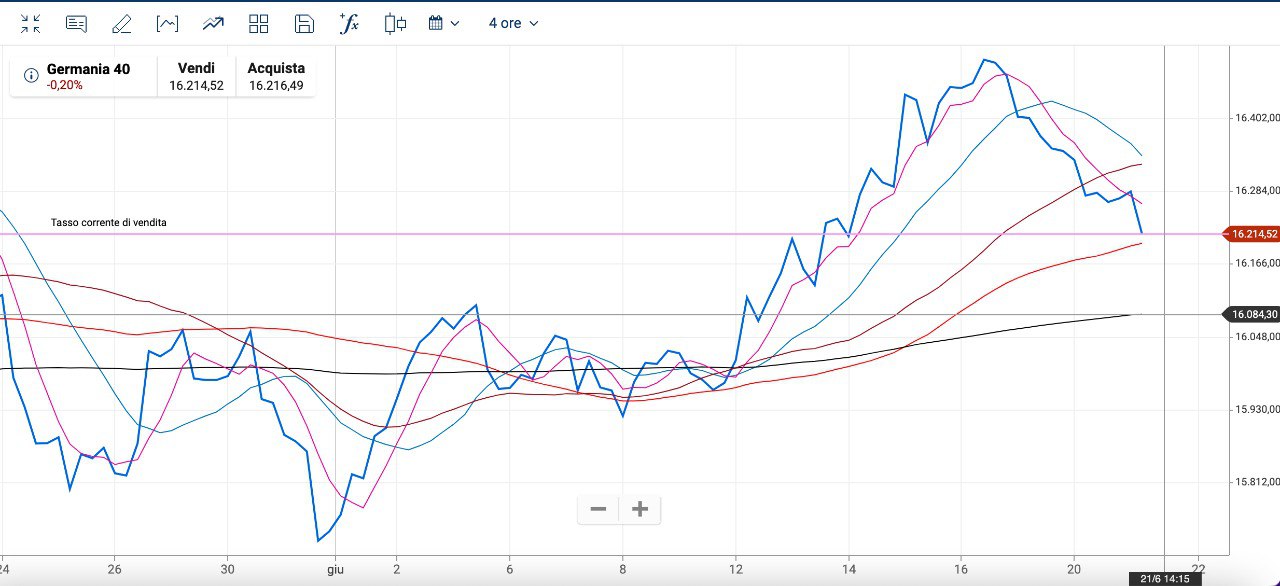1280x586 pixels.
Task: Click the black 16.084,30 price tag
Action: tap(1254, 314)
